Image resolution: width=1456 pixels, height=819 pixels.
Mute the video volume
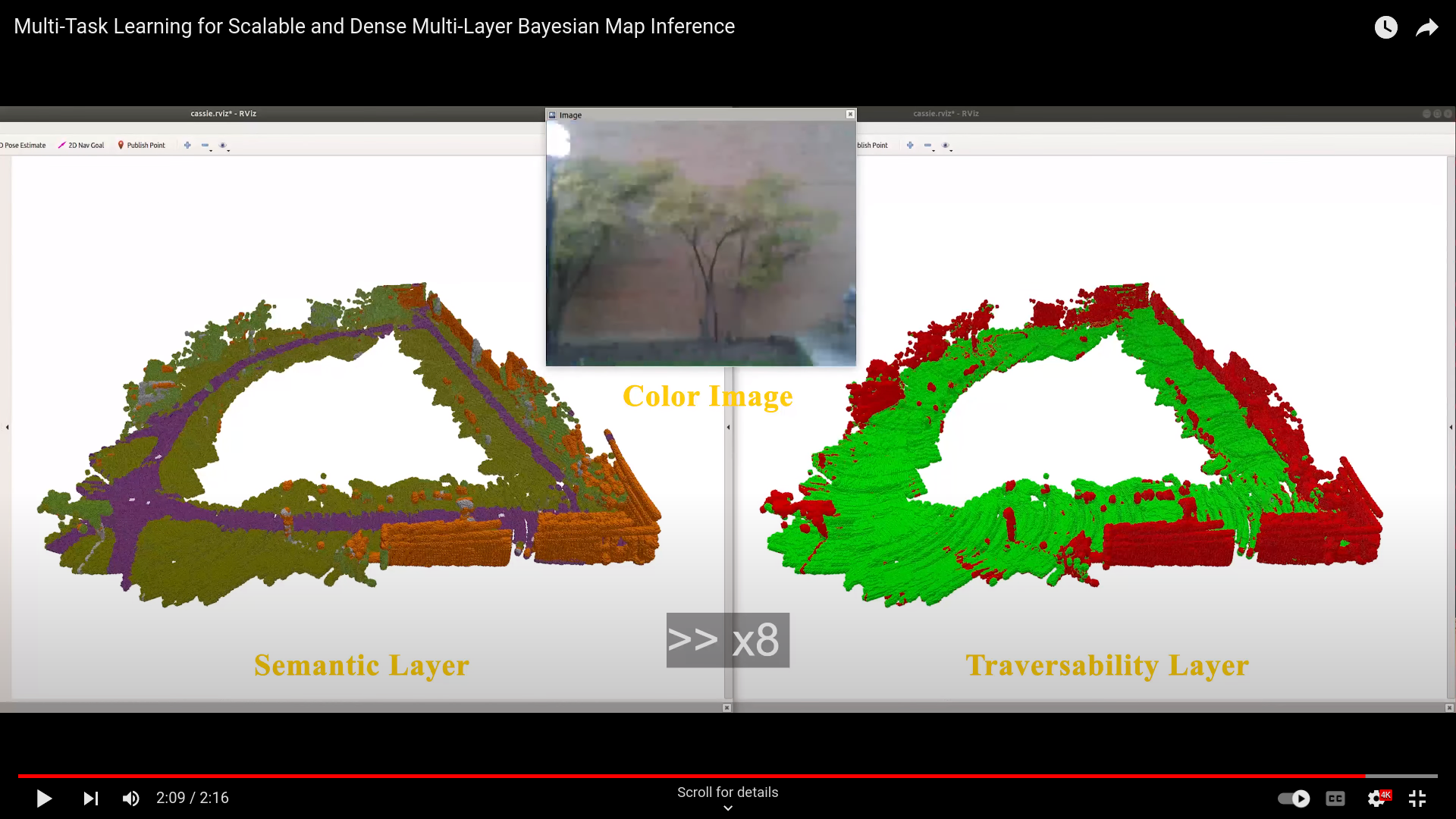(x=130, y=799)
